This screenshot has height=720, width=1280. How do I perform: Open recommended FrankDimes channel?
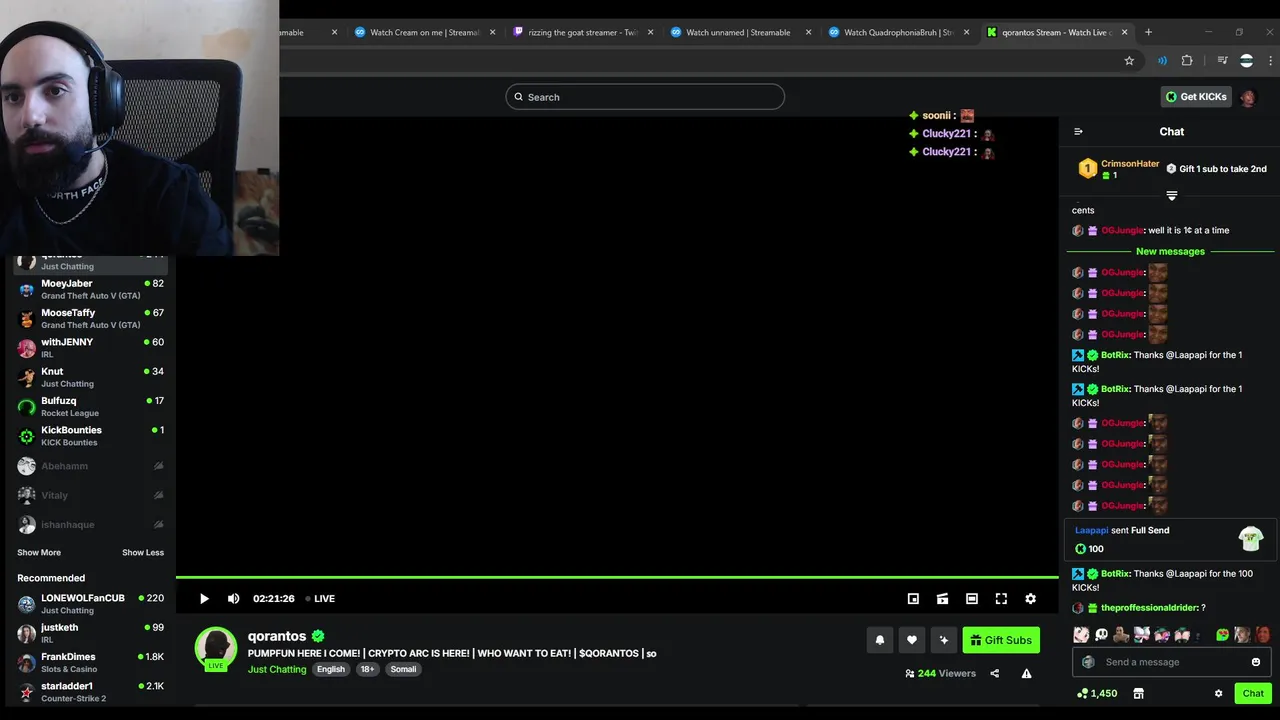click(x=90, y=663)
